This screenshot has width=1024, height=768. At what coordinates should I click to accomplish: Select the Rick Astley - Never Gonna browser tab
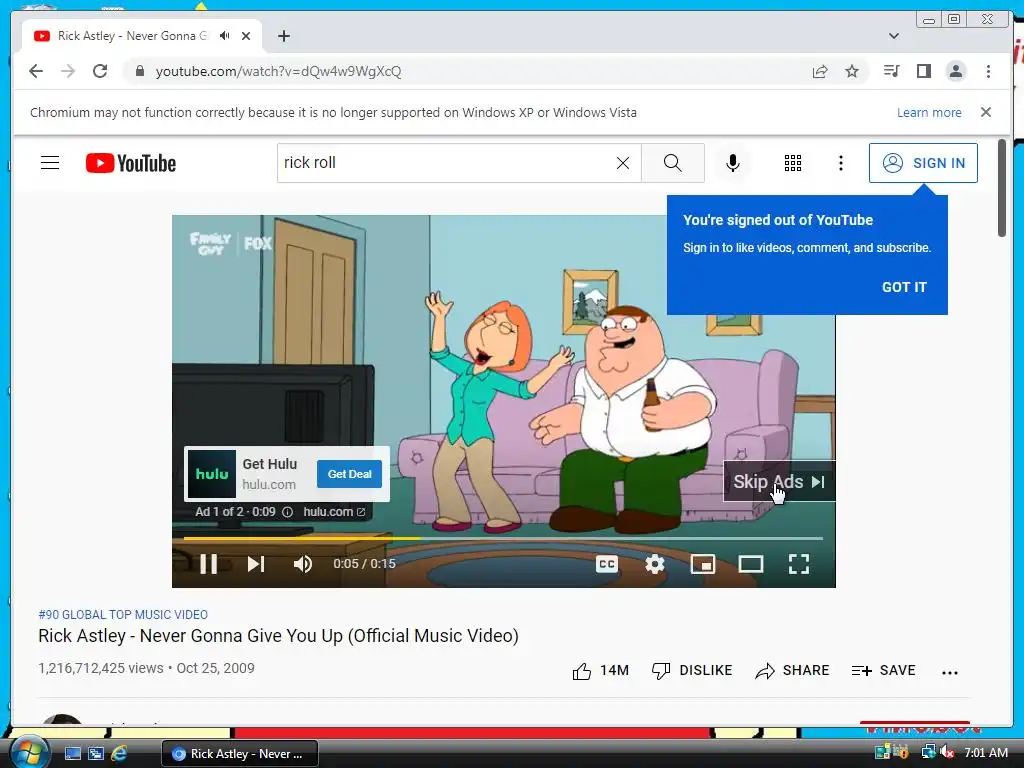142,36
